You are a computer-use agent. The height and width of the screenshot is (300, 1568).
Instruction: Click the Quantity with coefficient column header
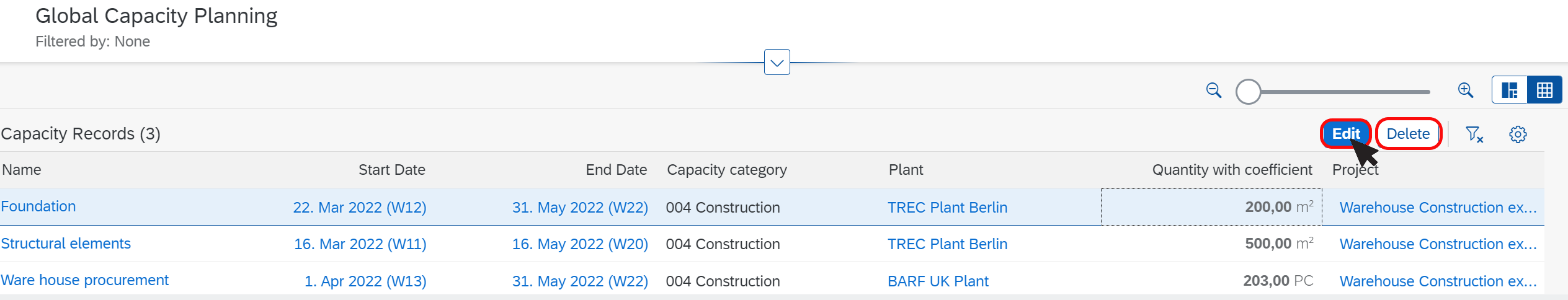pos(1232,170)
